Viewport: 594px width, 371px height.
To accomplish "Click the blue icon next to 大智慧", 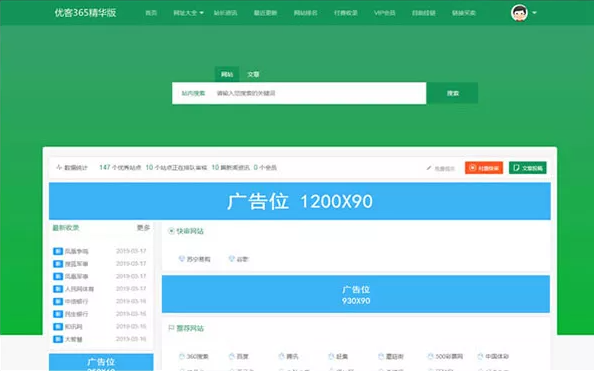I will tap(58, 339).
